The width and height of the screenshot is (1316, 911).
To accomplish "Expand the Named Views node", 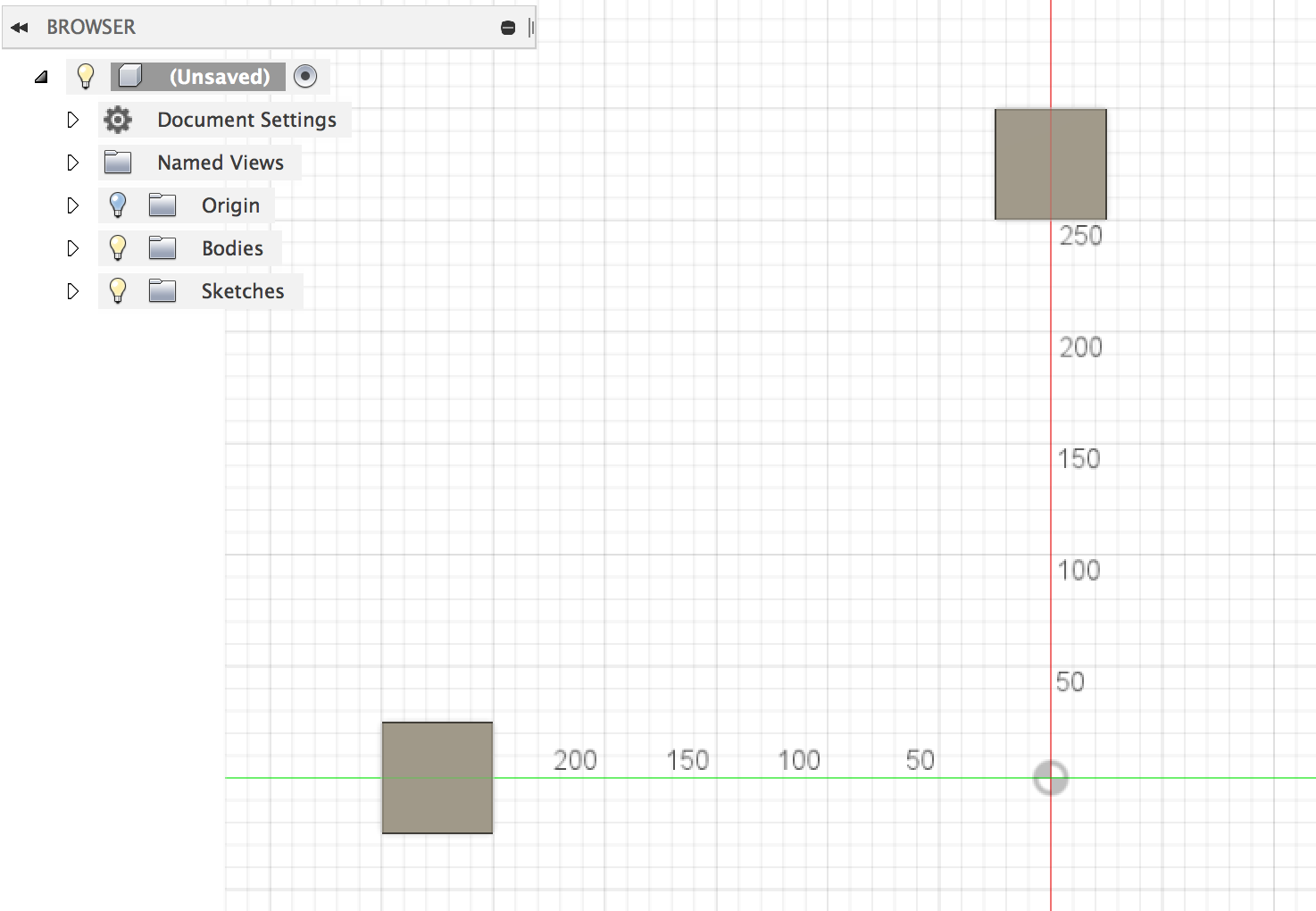I will tap(73, 163).
